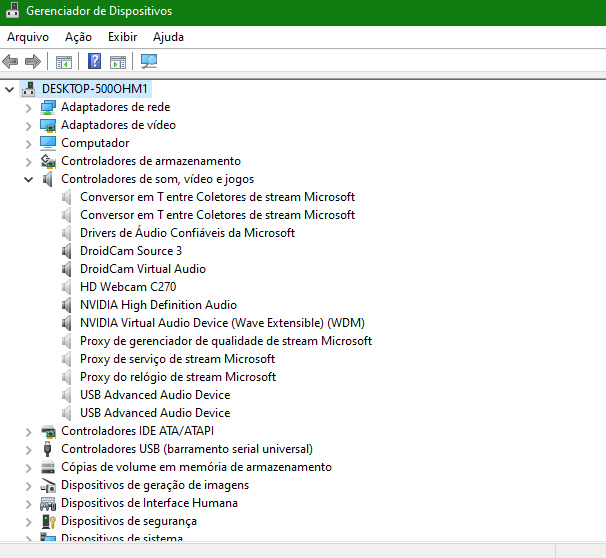Click the Device Manager title bar icon
The height and width of the screenshot is (558, 606).
(12, 10)
